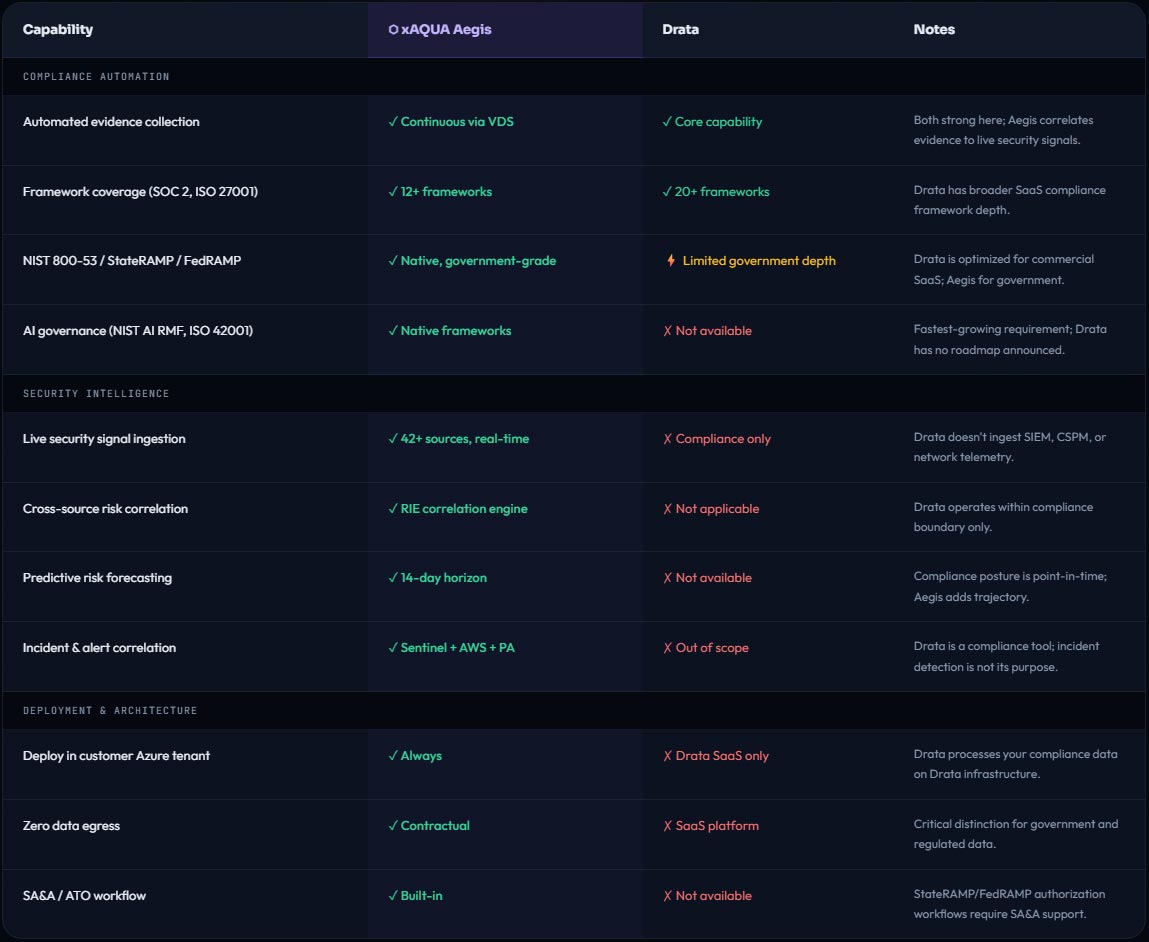1149x942 pixels.
Task: Click Deploy in customer Azure tenant row title
Action: click(117, 755)
